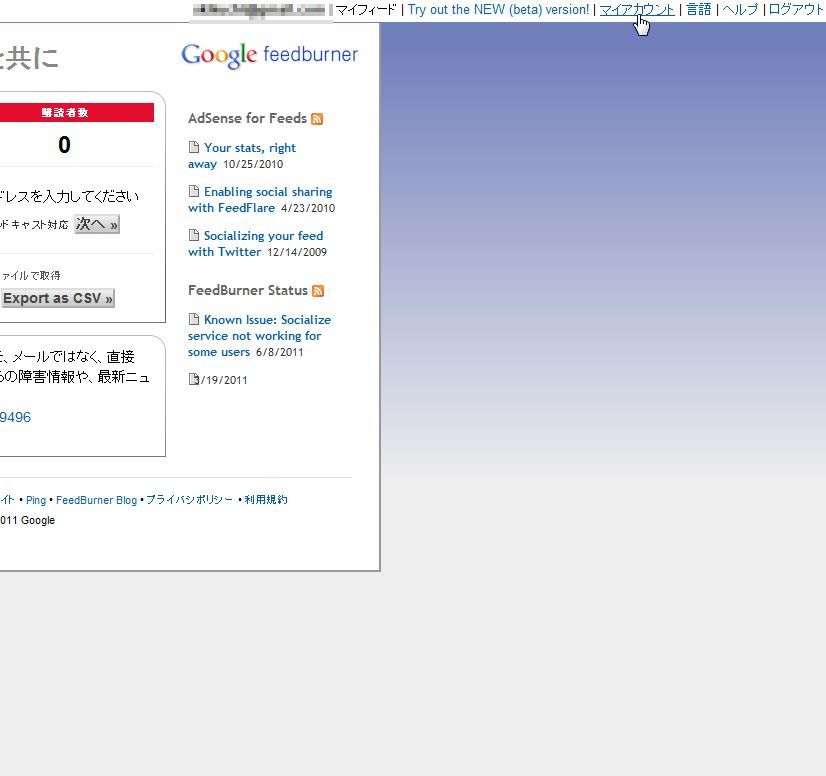Open the マイアカウント page

[x=637, y=9]
